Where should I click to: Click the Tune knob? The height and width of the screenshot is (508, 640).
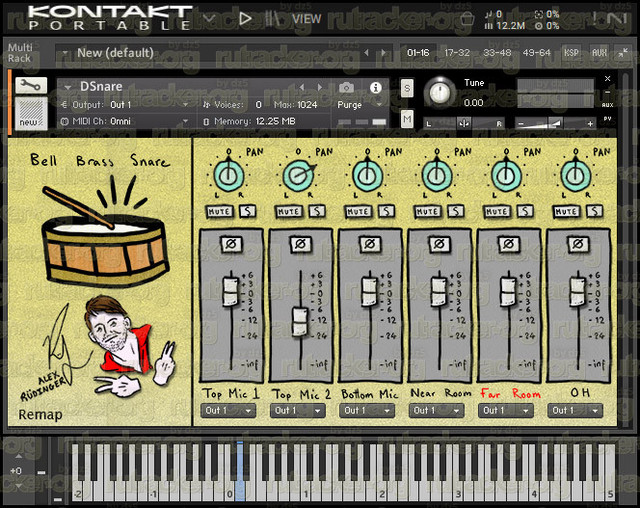click(440, 93)
